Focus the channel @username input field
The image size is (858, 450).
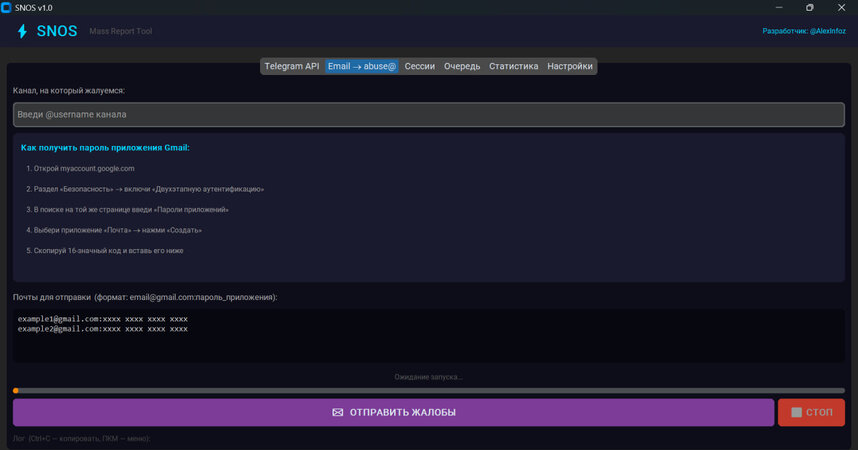click(x=428, y=114)
